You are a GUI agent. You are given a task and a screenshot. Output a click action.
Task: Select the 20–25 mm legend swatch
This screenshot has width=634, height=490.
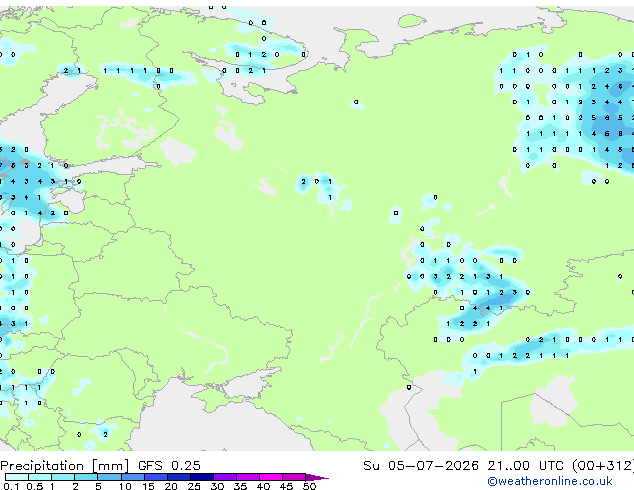178,477
